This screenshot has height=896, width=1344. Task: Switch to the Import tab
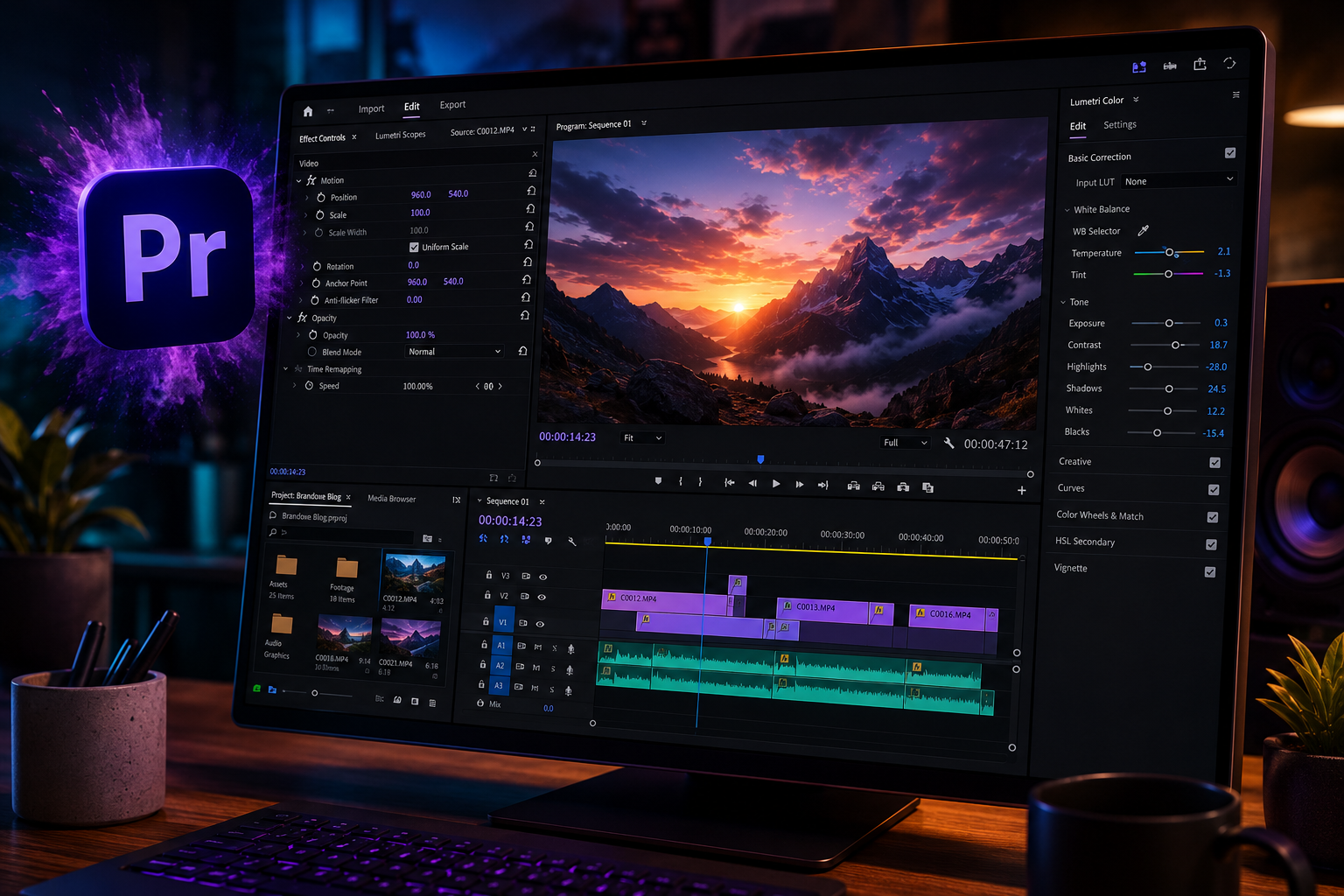click(371, 108)
